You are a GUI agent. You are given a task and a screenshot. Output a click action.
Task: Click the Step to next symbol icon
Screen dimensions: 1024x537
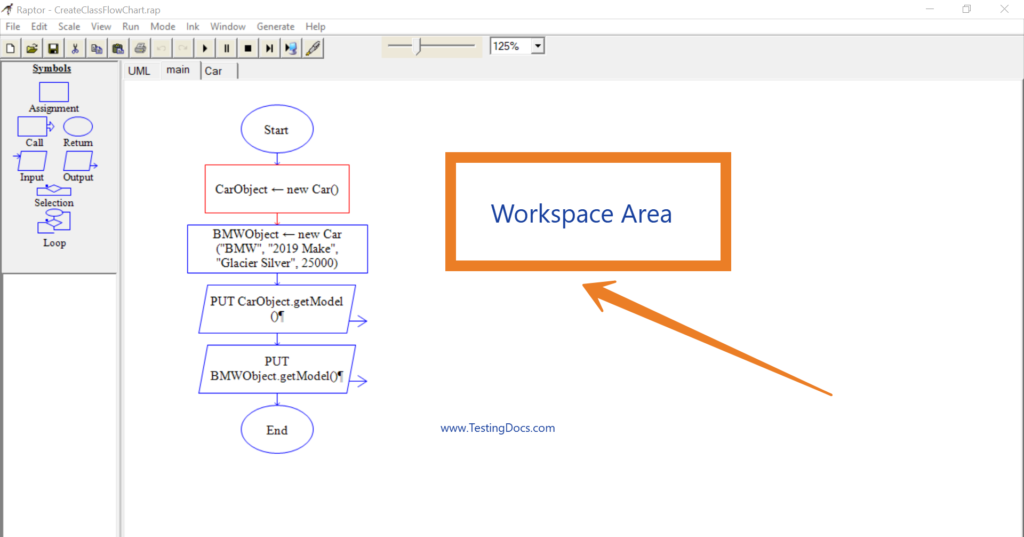coord(269,47)
